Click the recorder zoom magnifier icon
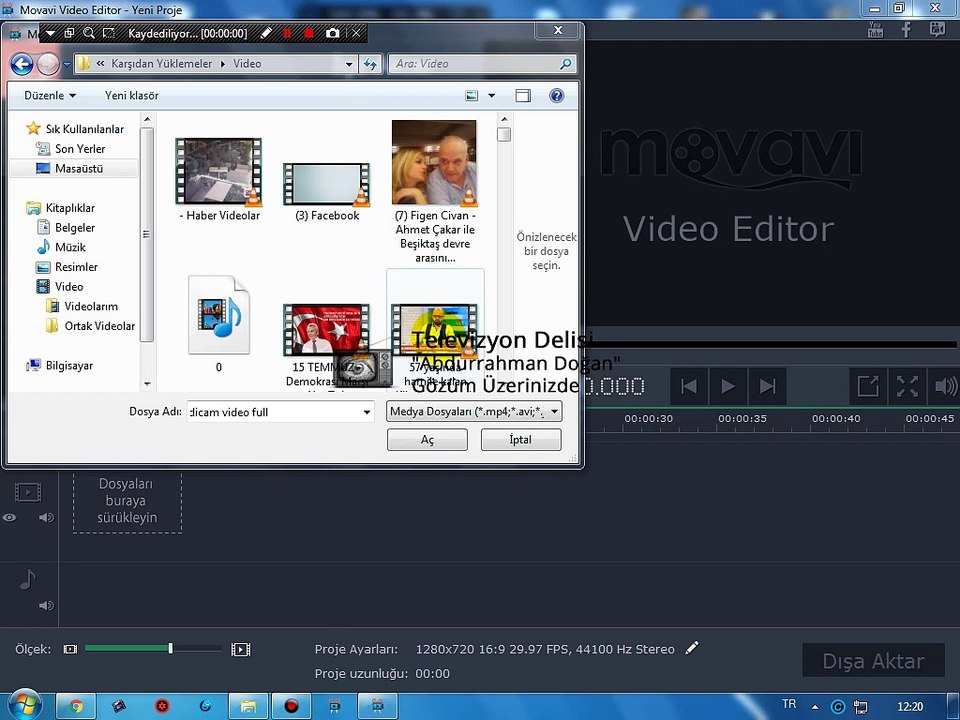This screenshot has width=960, height=720. (89, 33)
